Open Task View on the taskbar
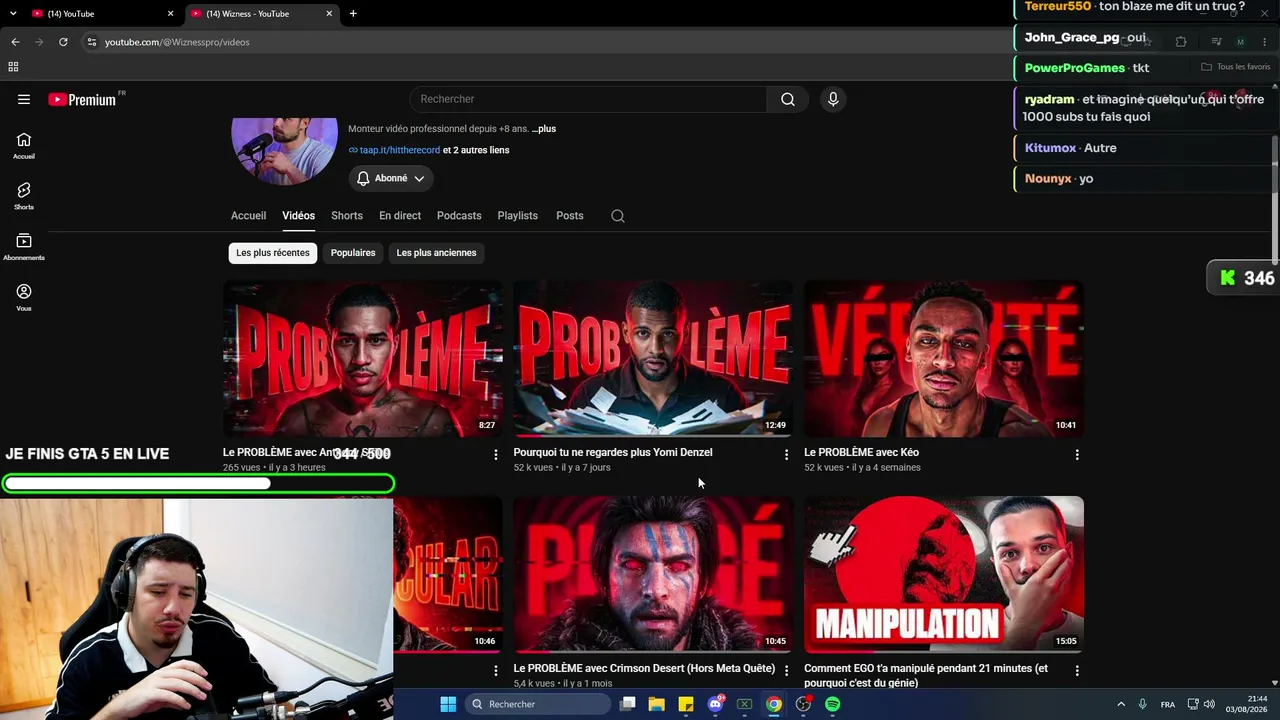This screenshot has height=720, width=1280. point(627,704)
